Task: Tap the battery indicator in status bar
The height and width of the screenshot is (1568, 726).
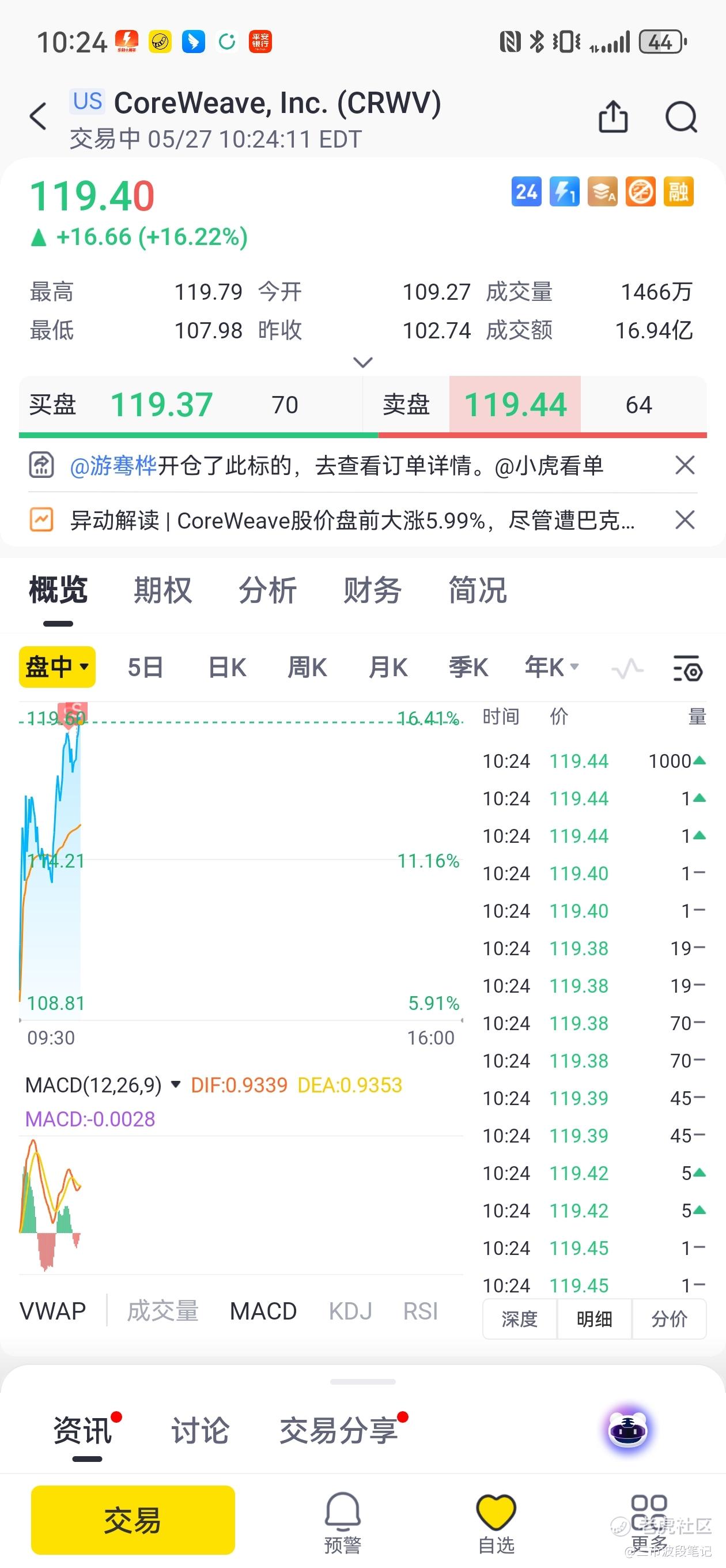Action: click(x=663, y=42)
